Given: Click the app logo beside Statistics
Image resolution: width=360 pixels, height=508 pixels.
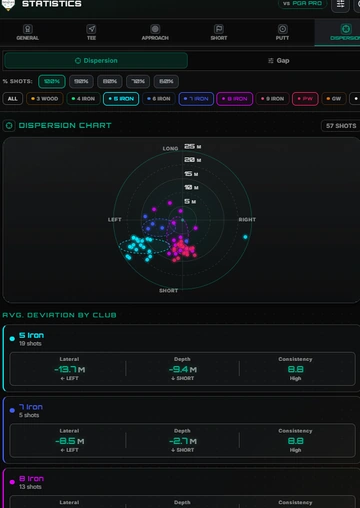Looking at the screenshot, I should coord(8,5).
